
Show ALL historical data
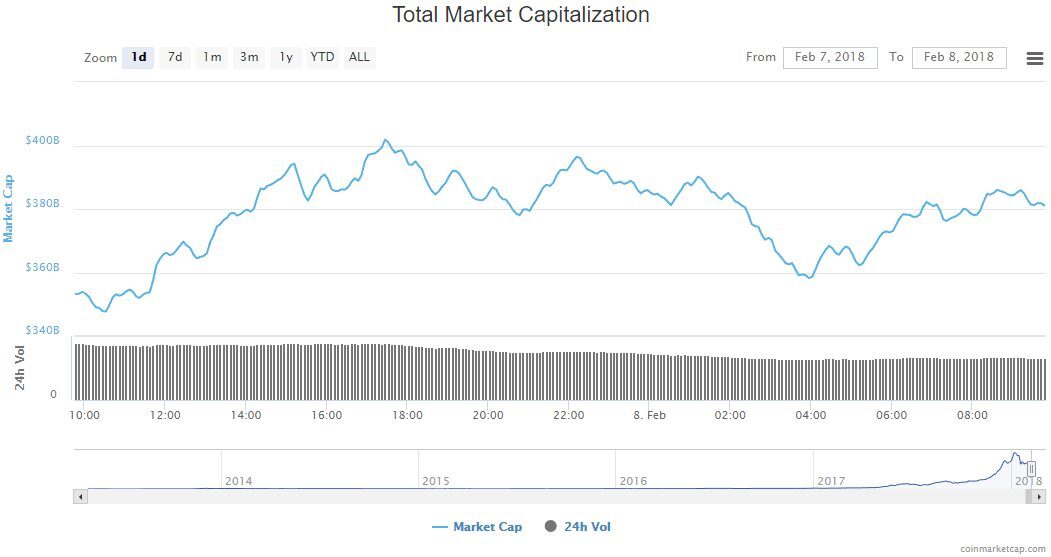359,58
